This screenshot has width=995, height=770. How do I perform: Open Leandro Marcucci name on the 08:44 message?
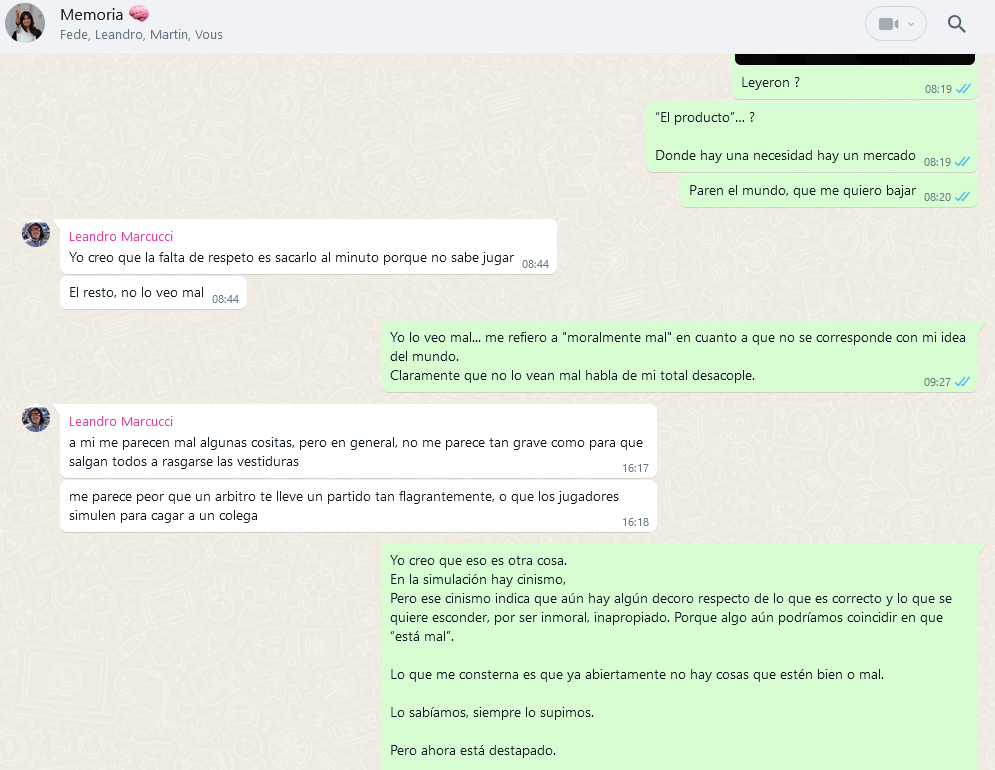tap(121, 236)
